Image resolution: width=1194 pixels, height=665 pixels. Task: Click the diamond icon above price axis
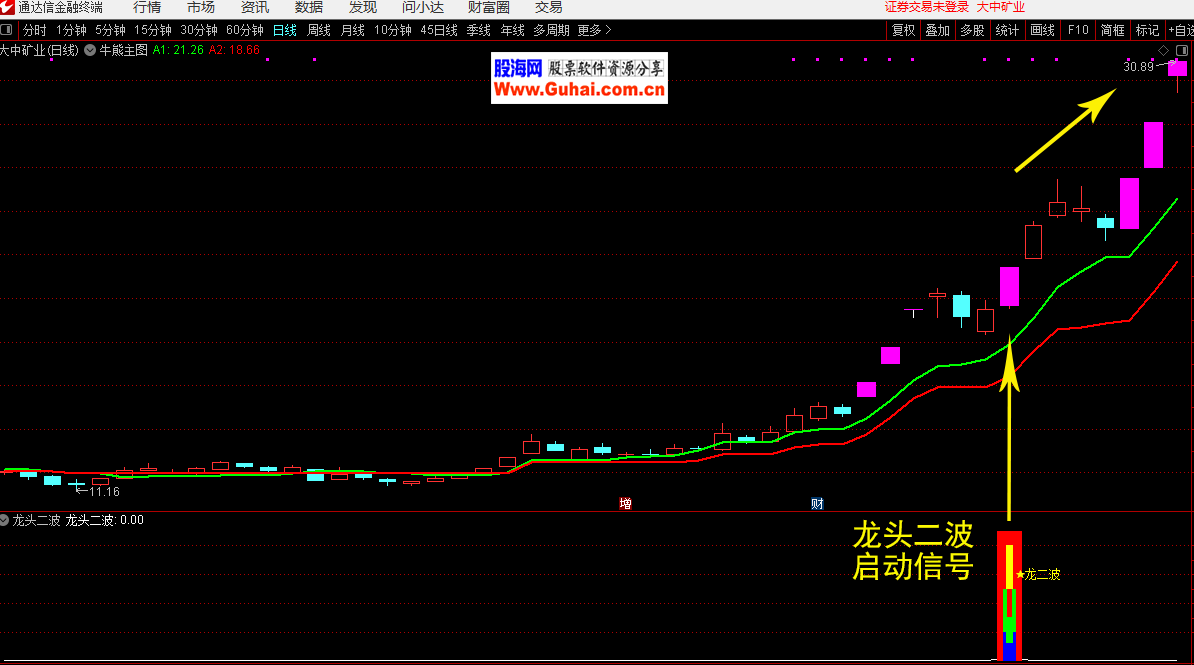pyautogui.click(x=1164, y=50)
